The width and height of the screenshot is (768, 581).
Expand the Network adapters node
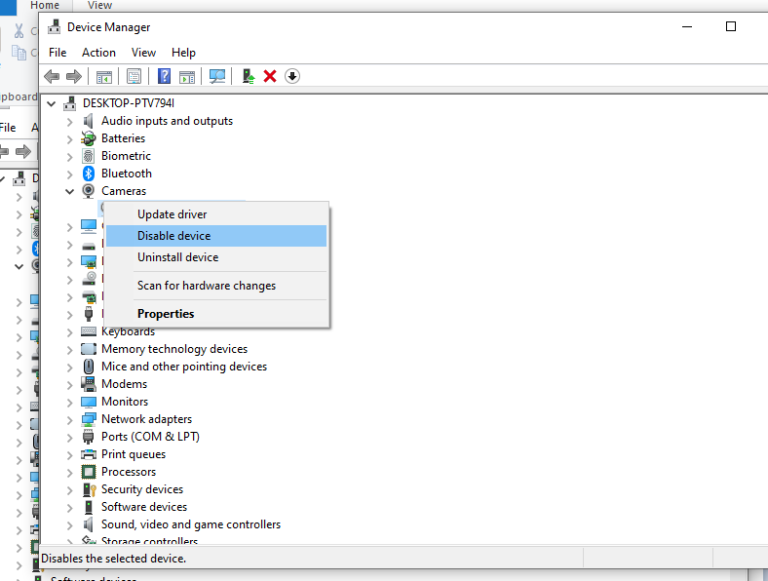[x=70, y=420]
